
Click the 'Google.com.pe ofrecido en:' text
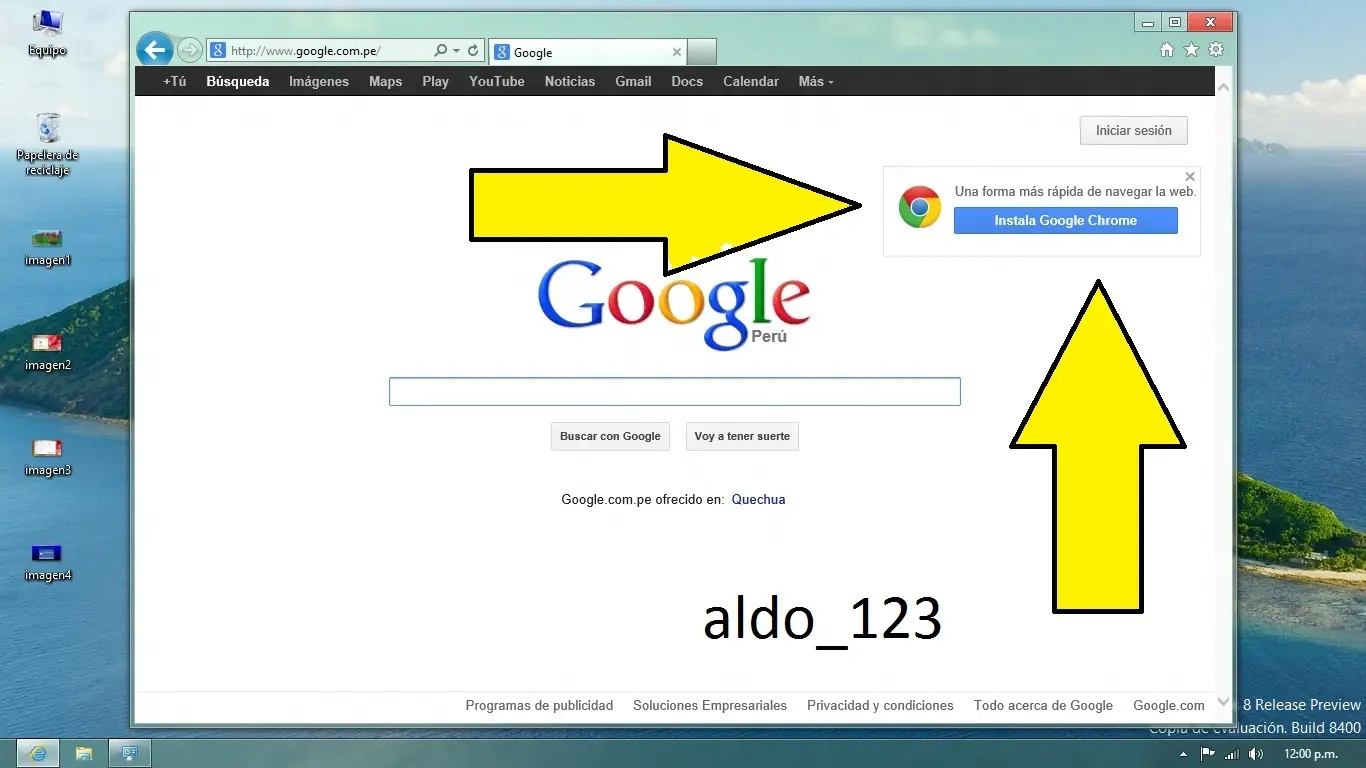(x=642, y=500)
